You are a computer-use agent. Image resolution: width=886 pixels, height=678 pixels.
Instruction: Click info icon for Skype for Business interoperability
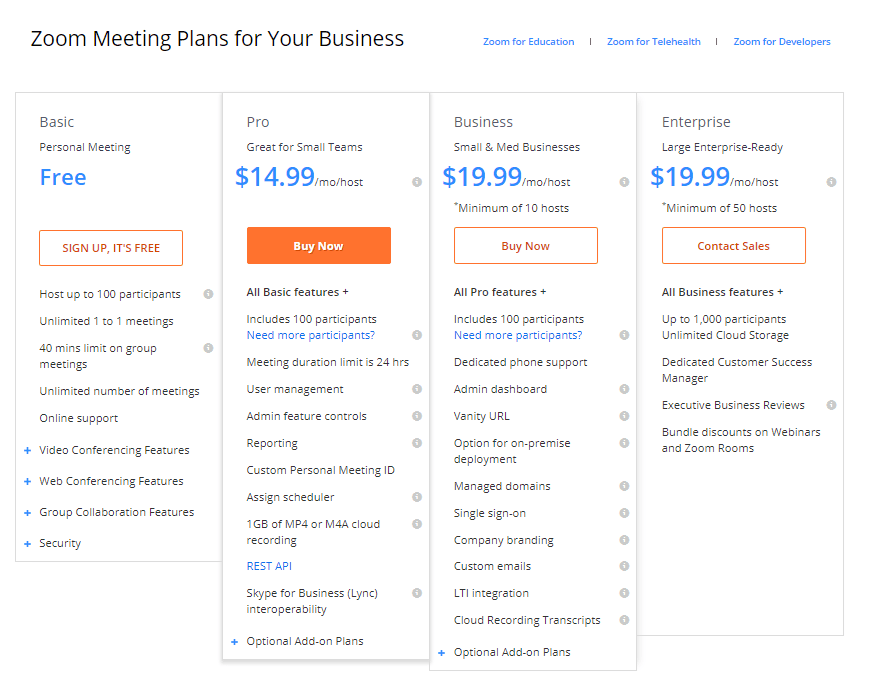417,593
